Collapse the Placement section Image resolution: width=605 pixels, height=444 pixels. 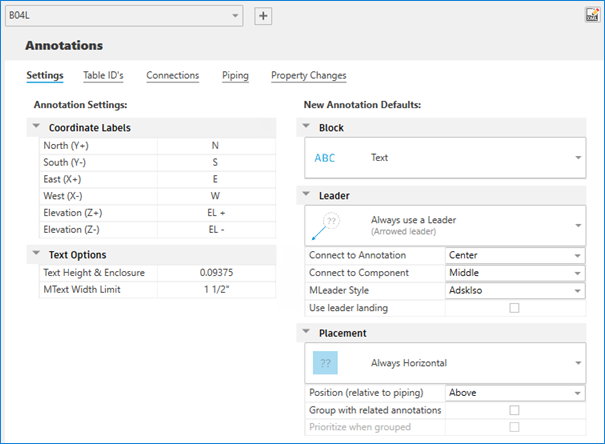pos(307,332)
